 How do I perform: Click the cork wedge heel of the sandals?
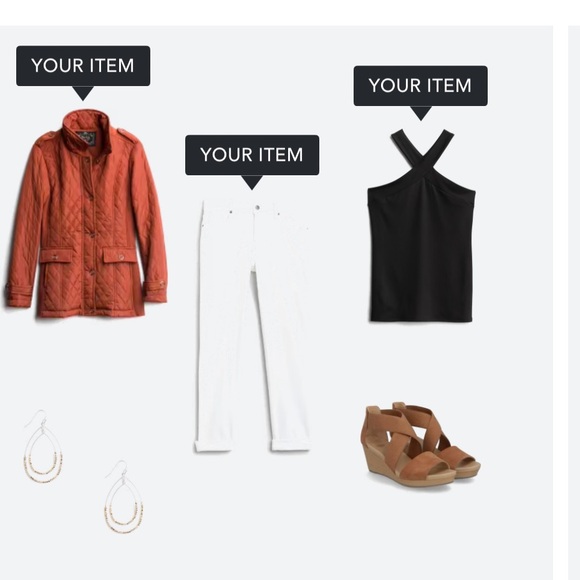tap(375, 459)
